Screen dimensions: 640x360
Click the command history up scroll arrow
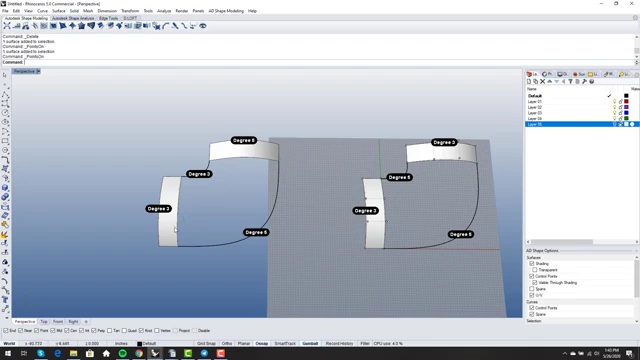[637, 37]
